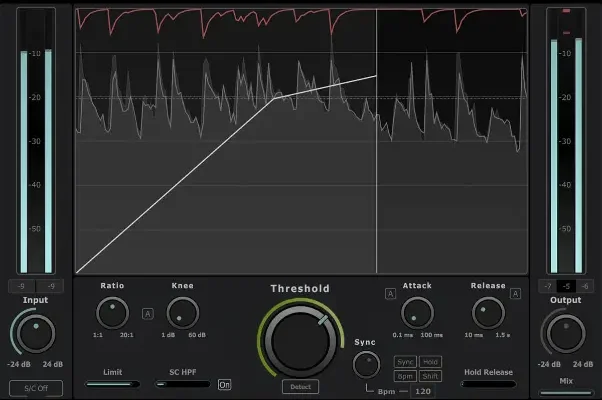Click the Input gain knob
This screenshot has width=602, height=400.
[x=35, y=331]
